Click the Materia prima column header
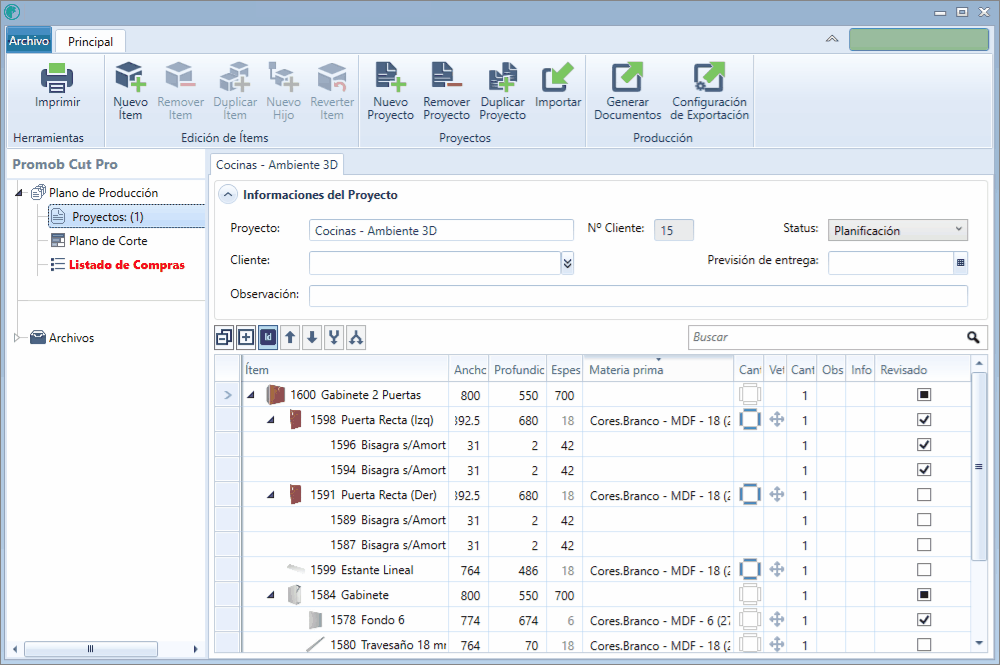Screen dimensions: 1000x665 pos(658,370)
